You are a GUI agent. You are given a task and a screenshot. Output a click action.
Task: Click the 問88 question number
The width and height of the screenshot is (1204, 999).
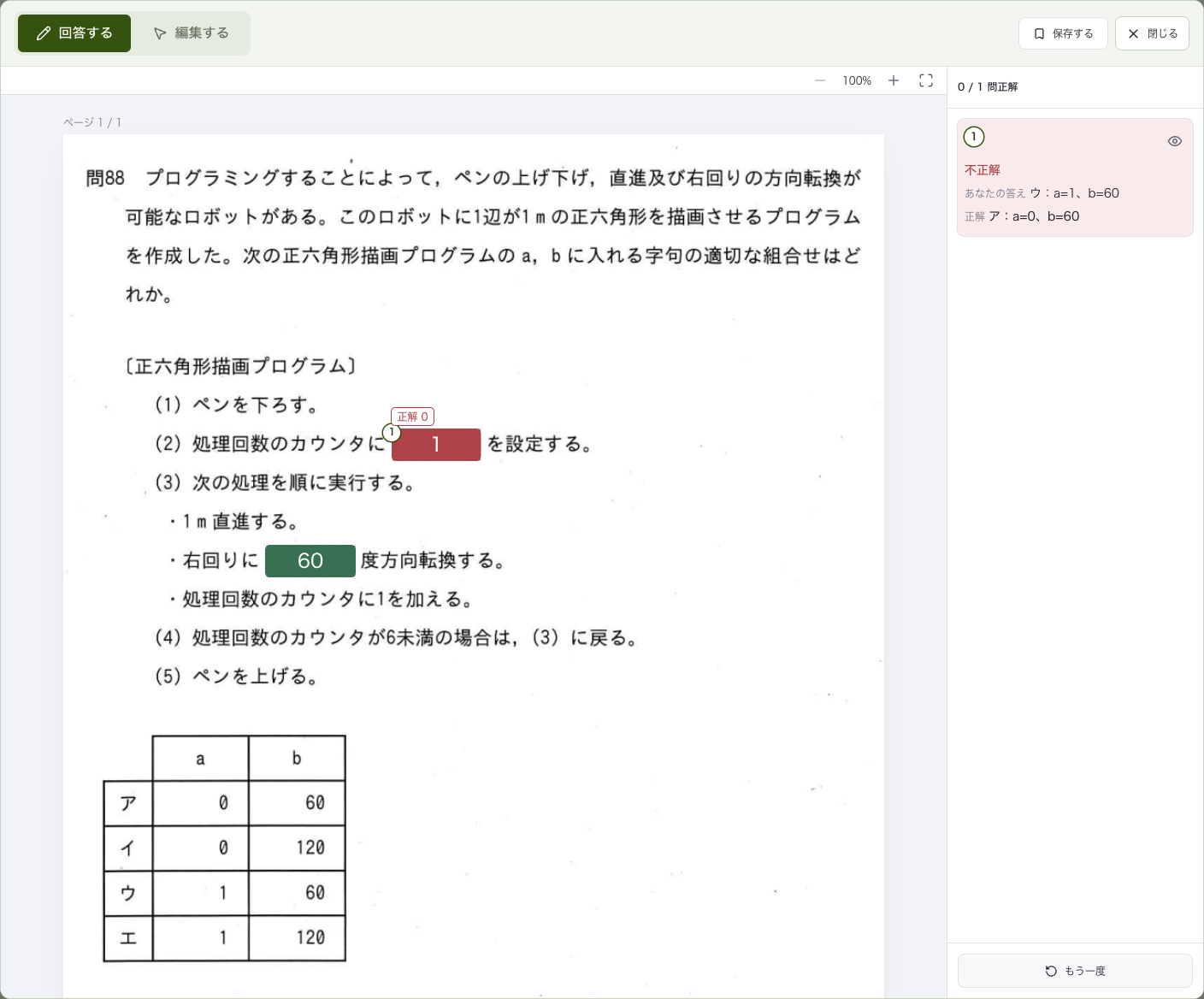[105, 178]
